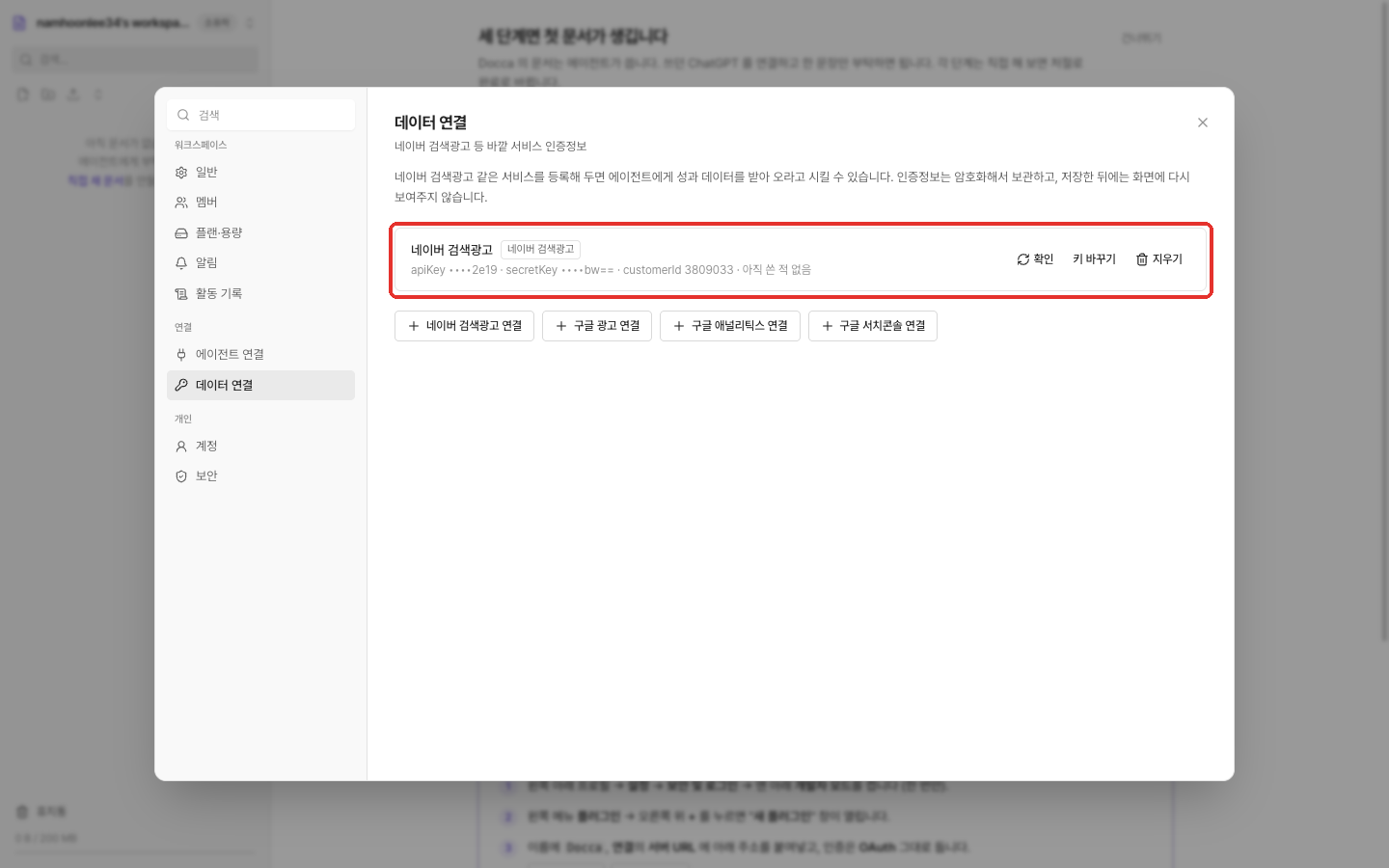1389x868 pixels.
Task: Select the 데이터 연결 sidebar item
Action: point(260,385)
